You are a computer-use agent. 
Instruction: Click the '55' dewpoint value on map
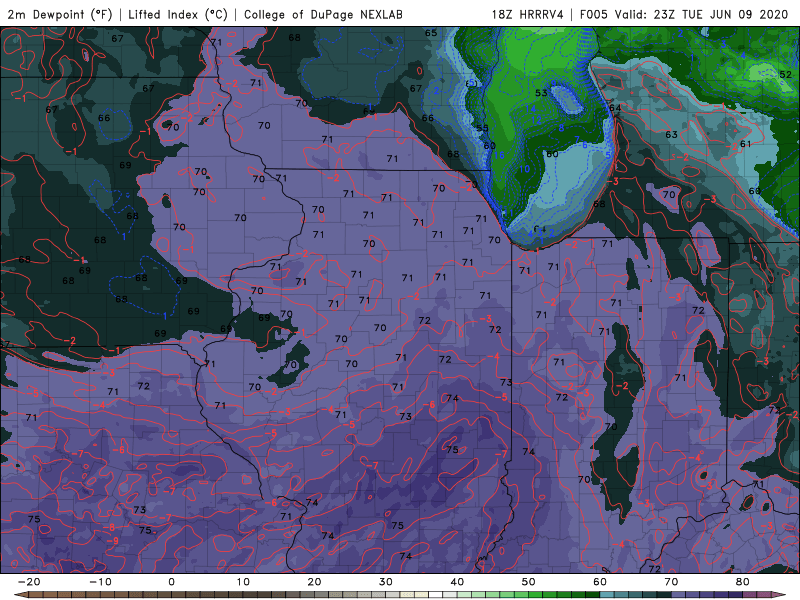[x=482, y=128]
